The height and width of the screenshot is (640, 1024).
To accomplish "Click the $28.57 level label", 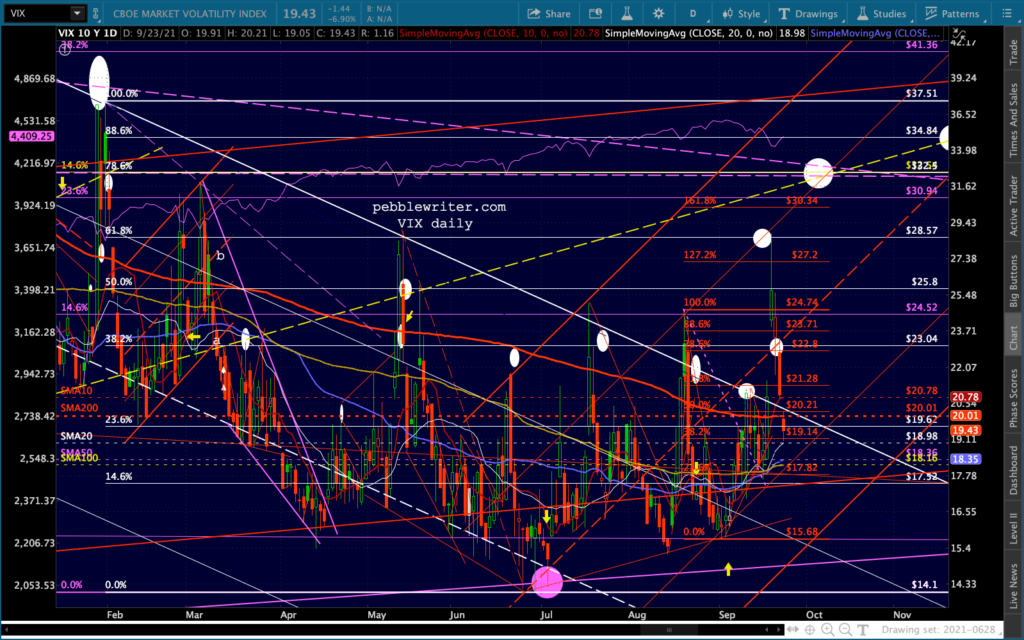I will (921, 231).
